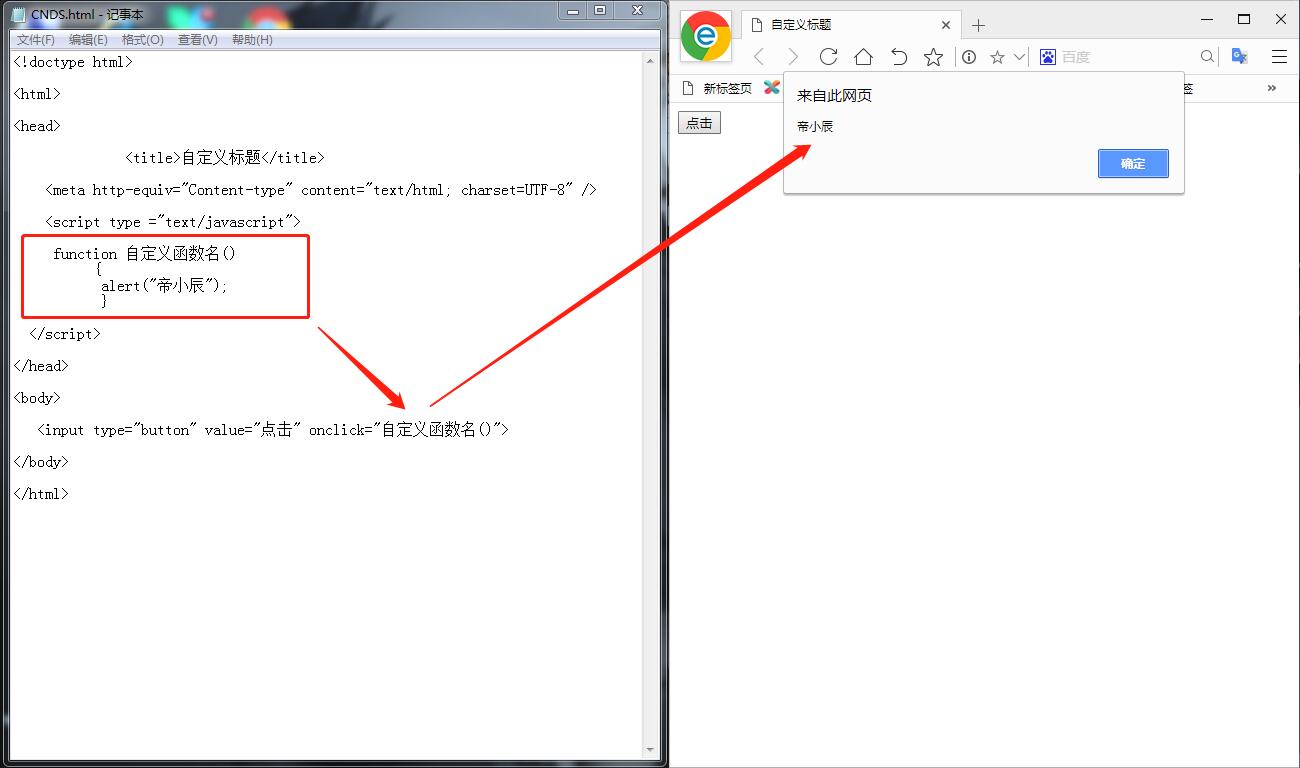
Task: Click the browser refresh icon
Action: click(x=828, y=57)
